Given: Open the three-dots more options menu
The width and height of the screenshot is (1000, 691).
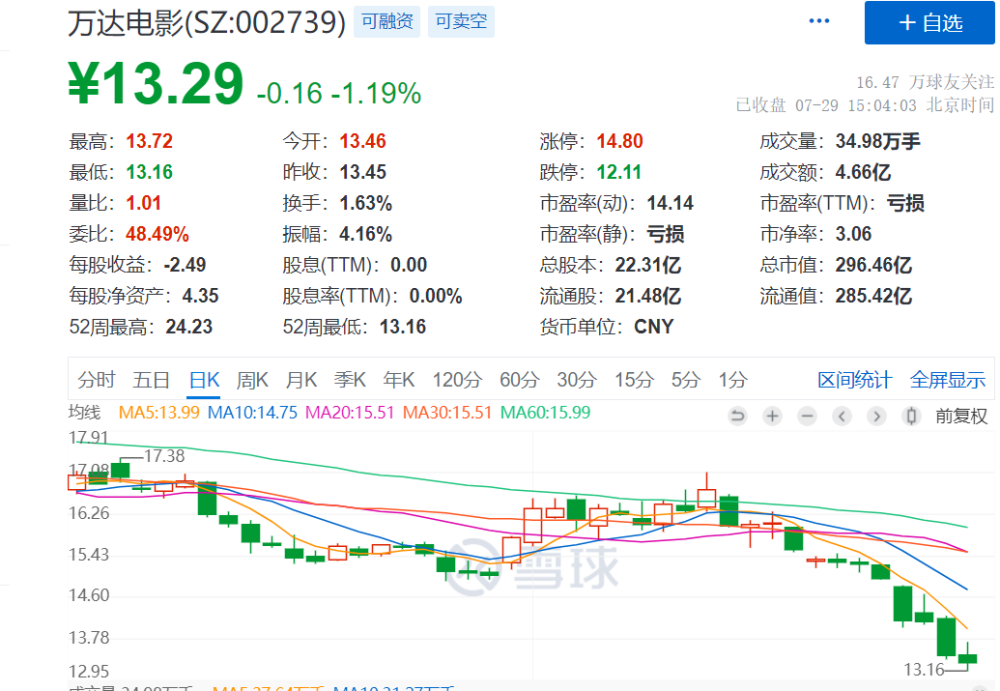Looking at the screenshot, I should 819,21.
